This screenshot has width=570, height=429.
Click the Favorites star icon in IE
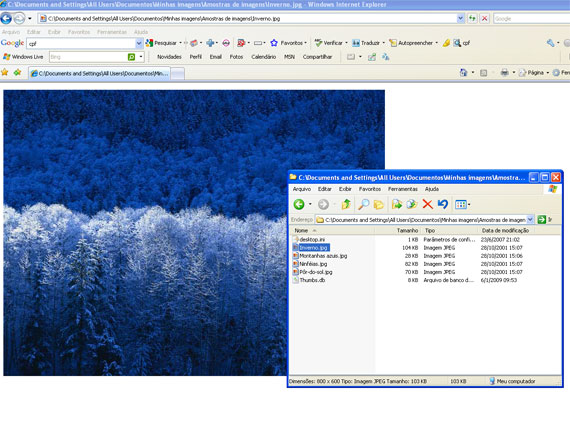4,72
